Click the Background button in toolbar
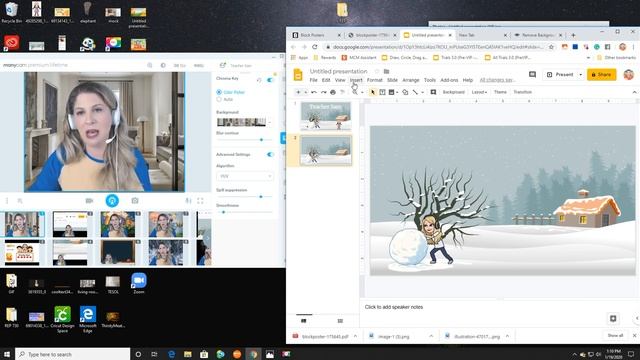The width and height of the screenshot is (640, 360). pos(453,92)
